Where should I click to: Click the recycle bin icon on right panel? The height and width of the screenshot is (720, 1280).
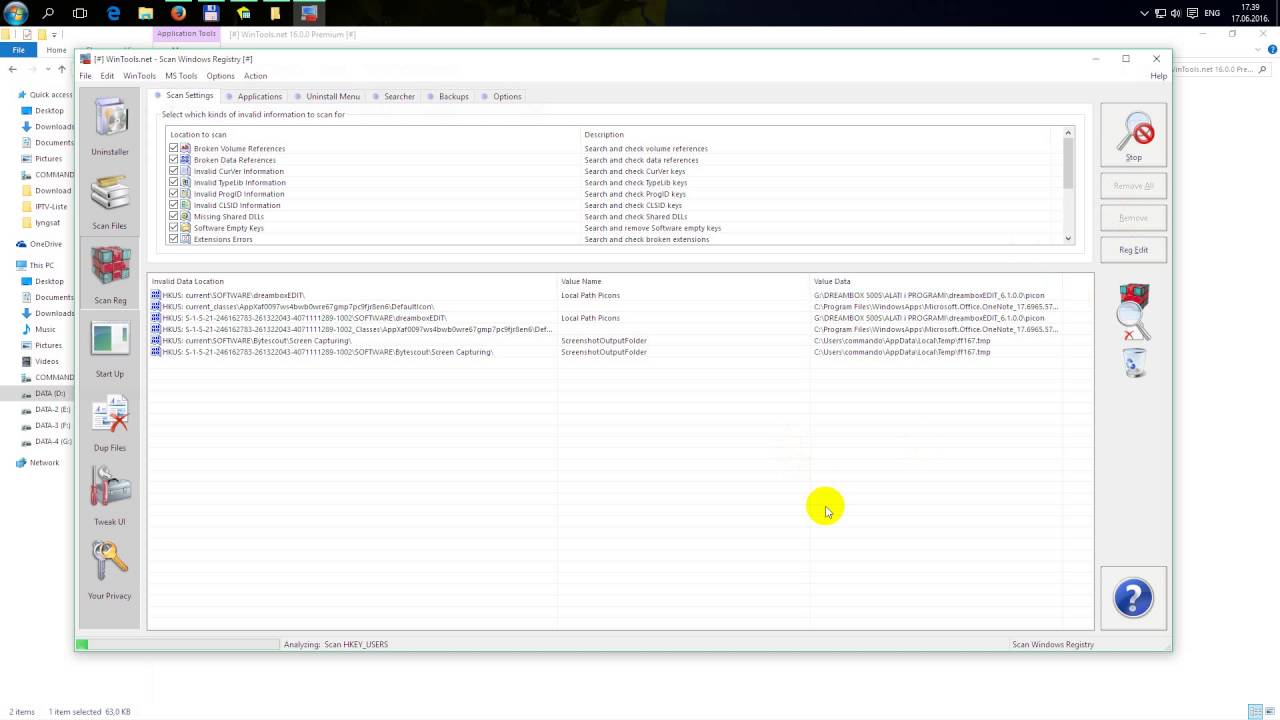pos(1135,363)
